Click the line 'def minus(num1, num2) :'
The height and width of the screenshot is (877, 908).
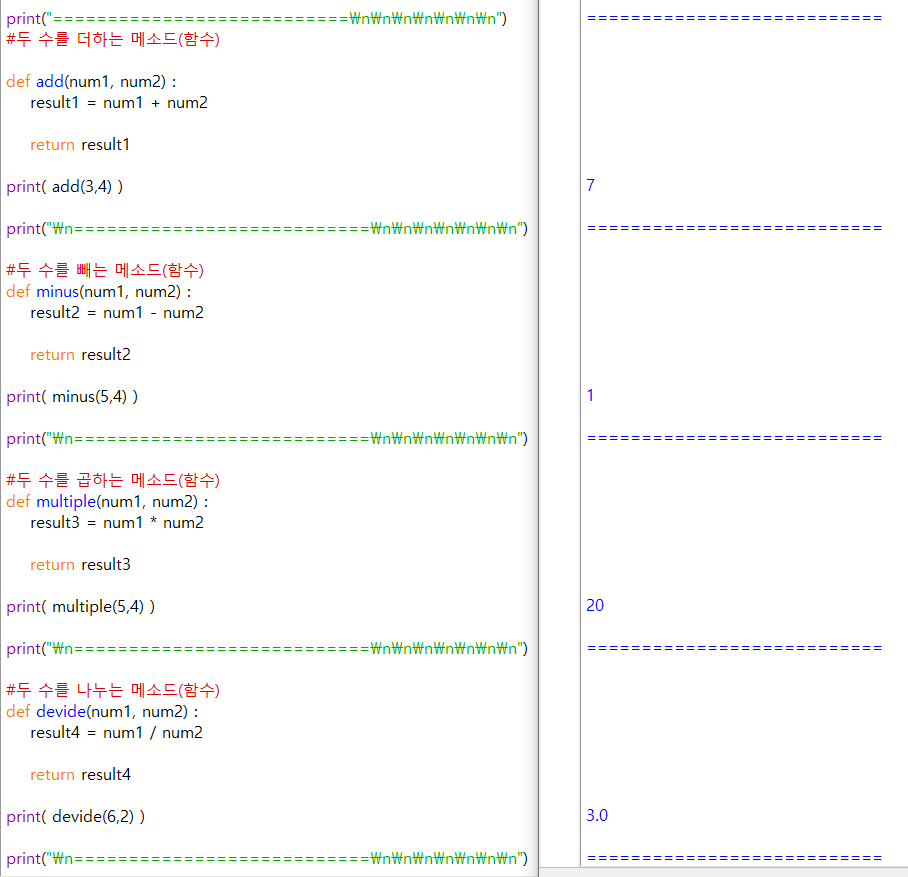click(x=99, y=291)
